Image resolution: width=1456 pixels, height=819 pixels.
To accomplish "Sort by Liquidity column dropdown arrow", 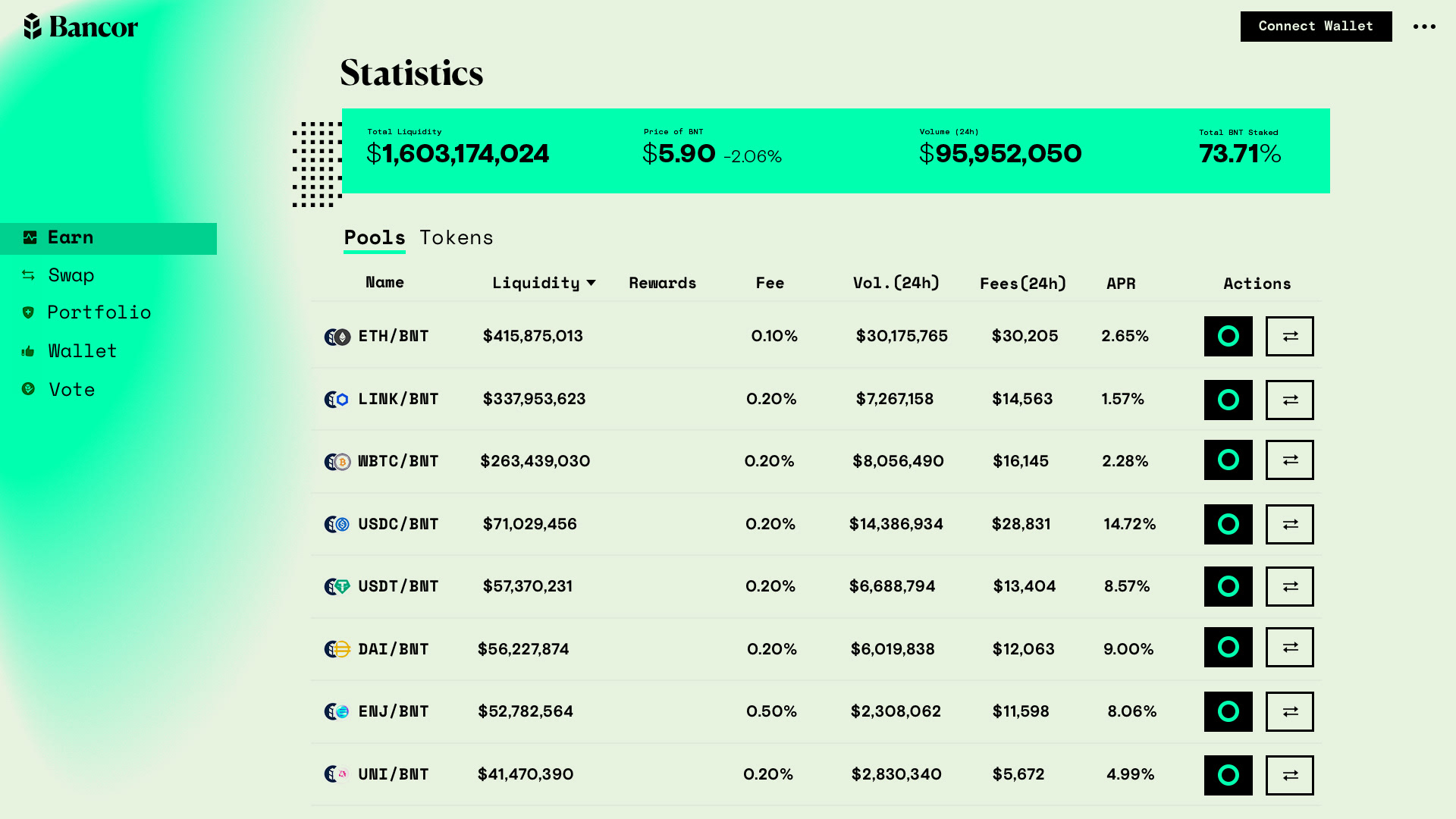I will [x=591, y=283].
